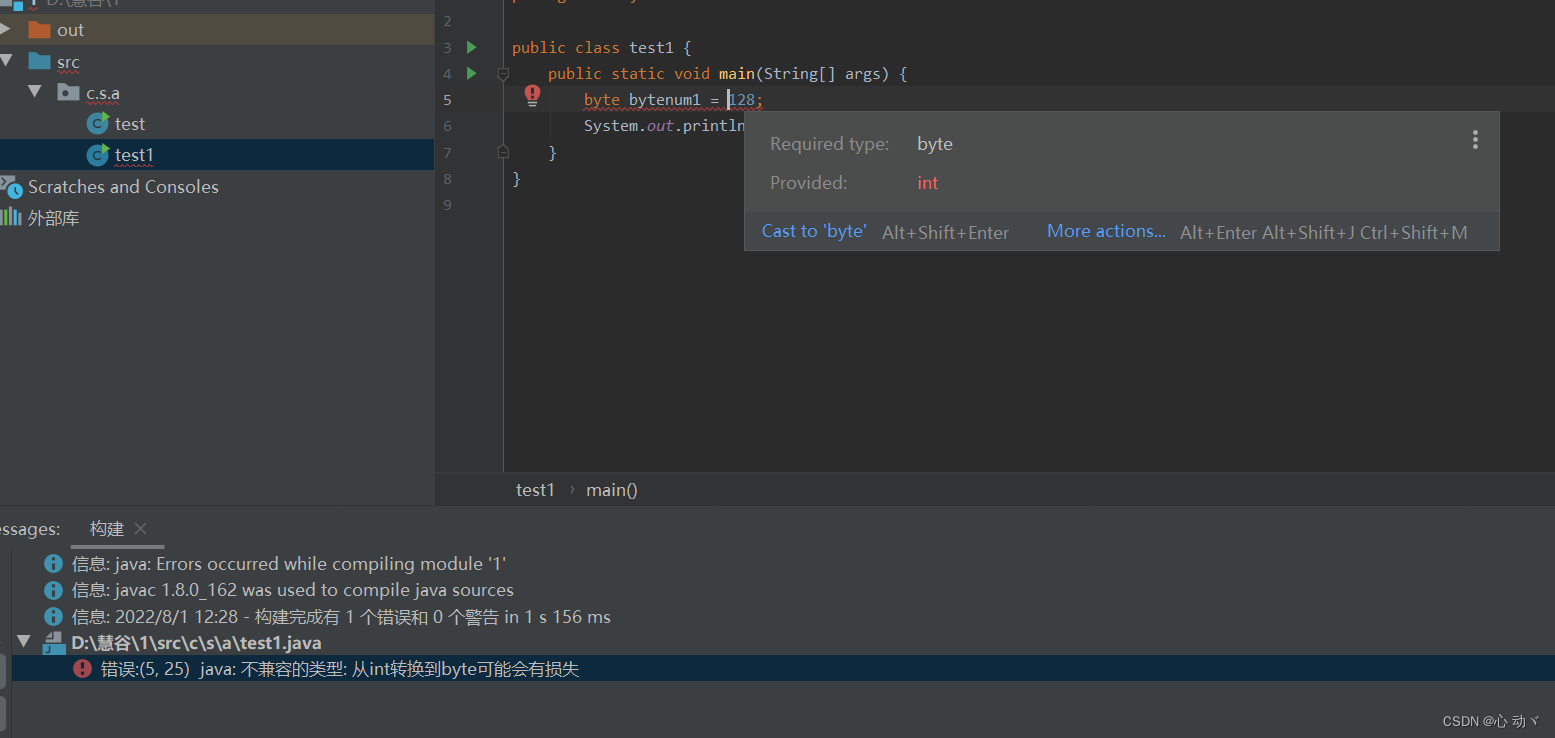The image size is (1555, 738).
Task: Click the run gutter arrow on line 3
Action: tap(472, 47)
